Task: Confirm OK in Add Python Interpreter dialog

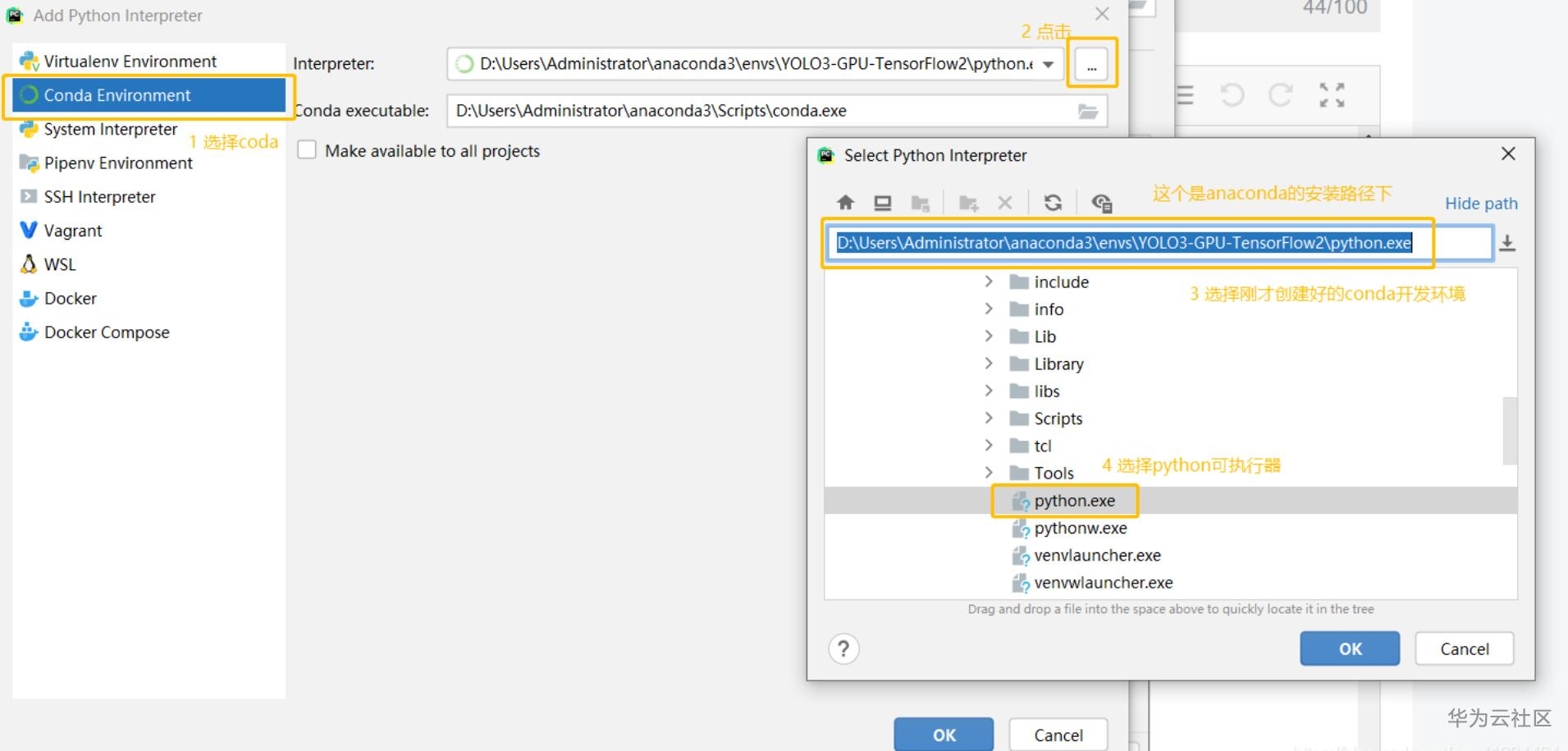Action: click(944, 735)
